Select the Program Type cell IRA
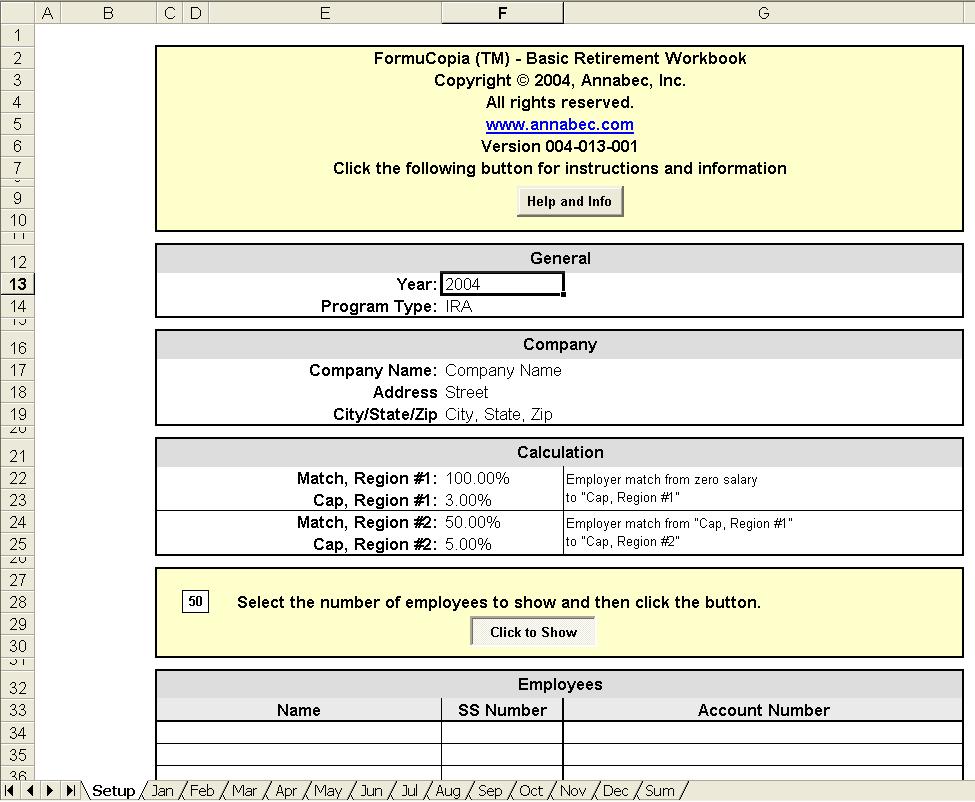The height and width of the screenshot is (802, 975). [502, 307]
